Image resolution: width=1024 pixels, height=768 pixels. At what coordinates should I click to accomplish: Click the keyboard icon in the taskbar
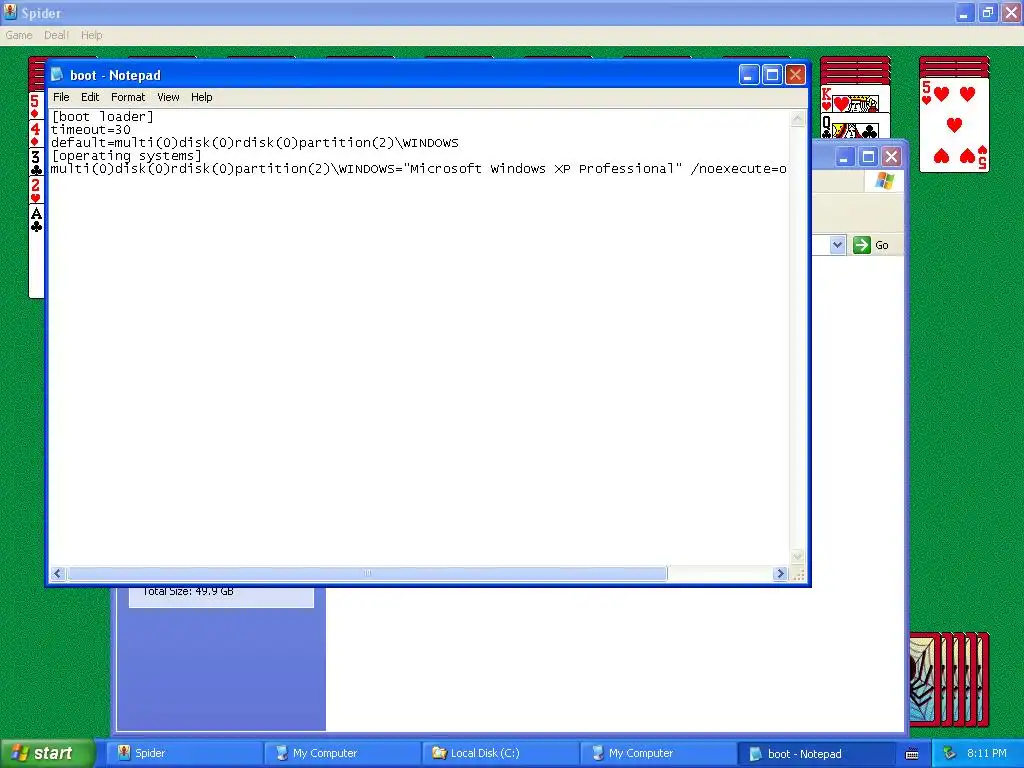pos(912,754)
